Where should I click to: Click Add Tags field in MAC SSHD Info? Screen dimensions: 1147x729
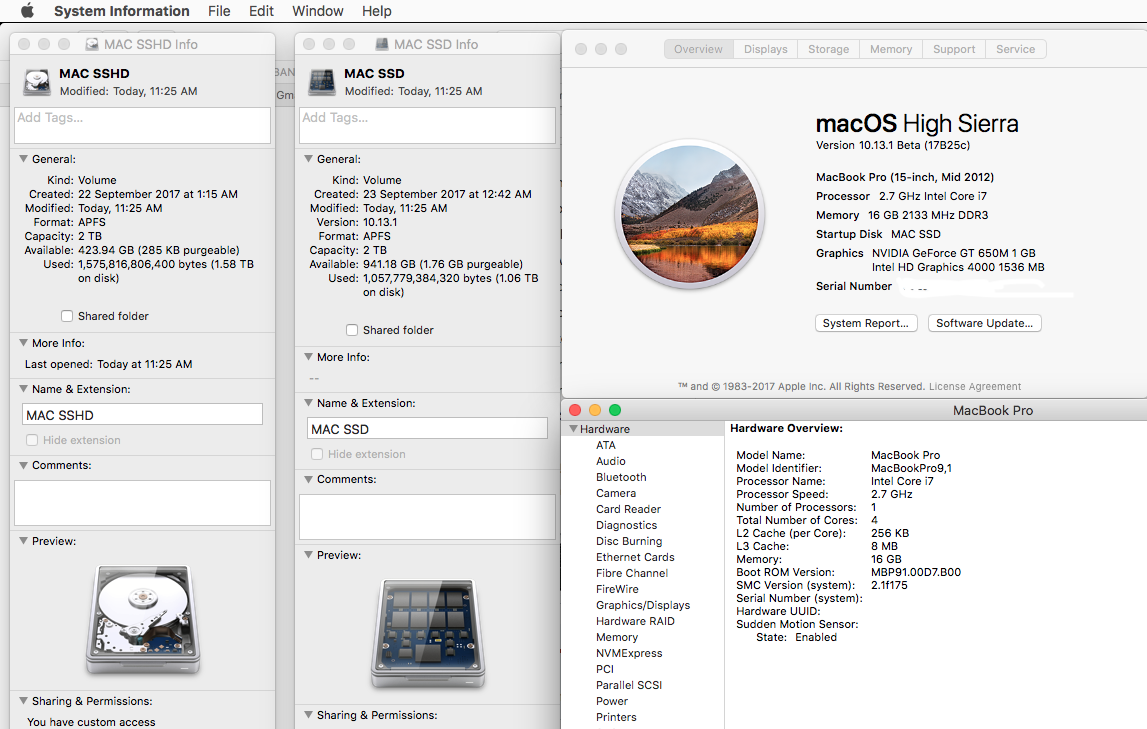tap(143, 125)
